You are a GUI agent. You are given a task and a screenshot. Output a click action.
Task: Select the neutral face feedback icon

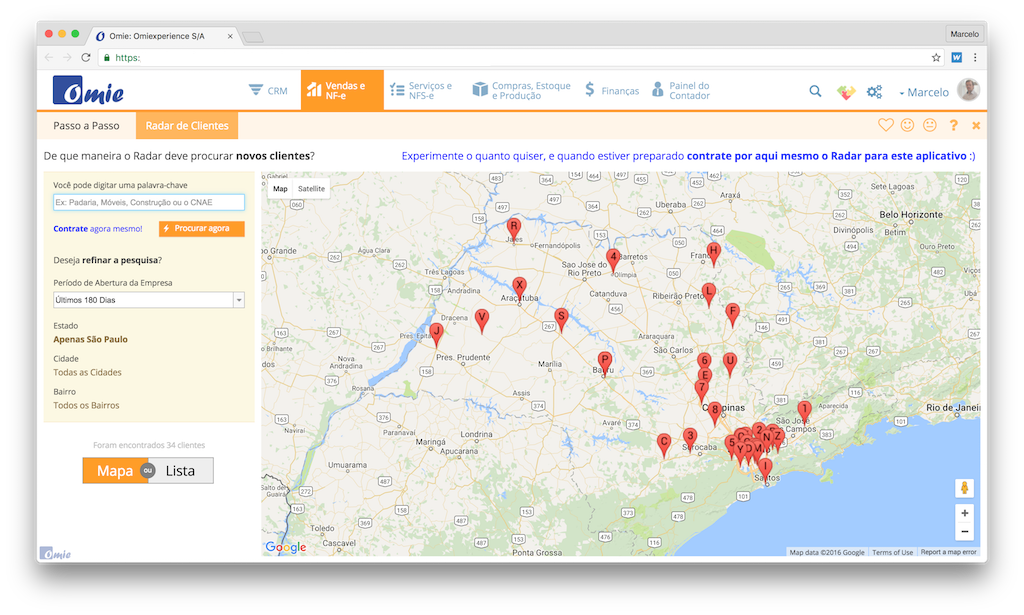[930, 125]
